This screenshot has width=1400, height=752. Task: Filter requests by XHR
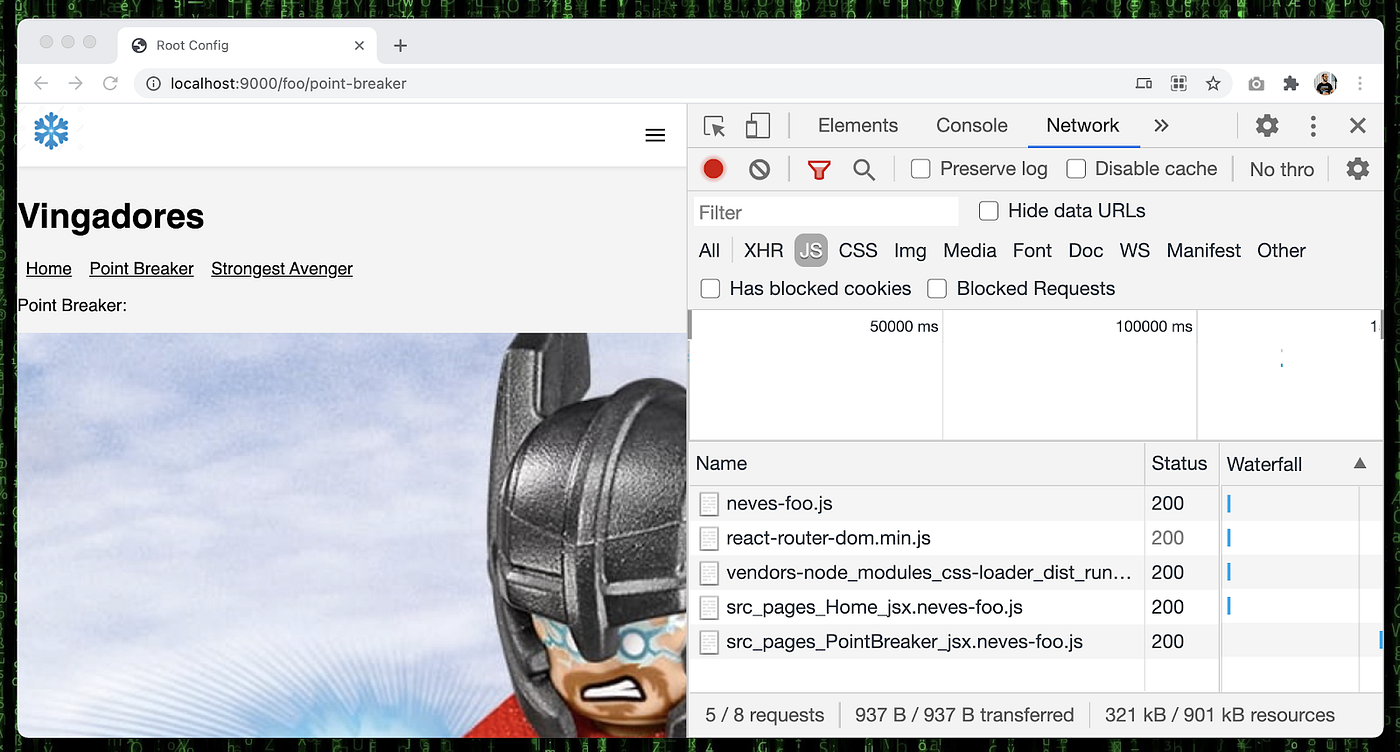[764, 251]
